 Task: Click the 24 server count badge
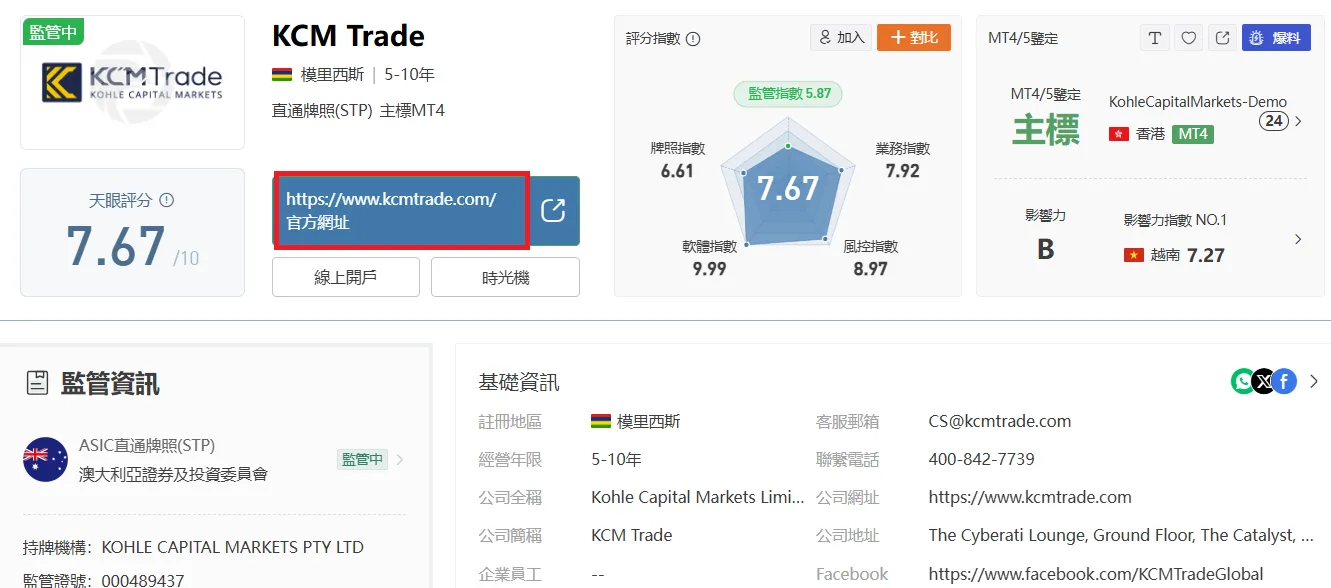(1273, 121)
